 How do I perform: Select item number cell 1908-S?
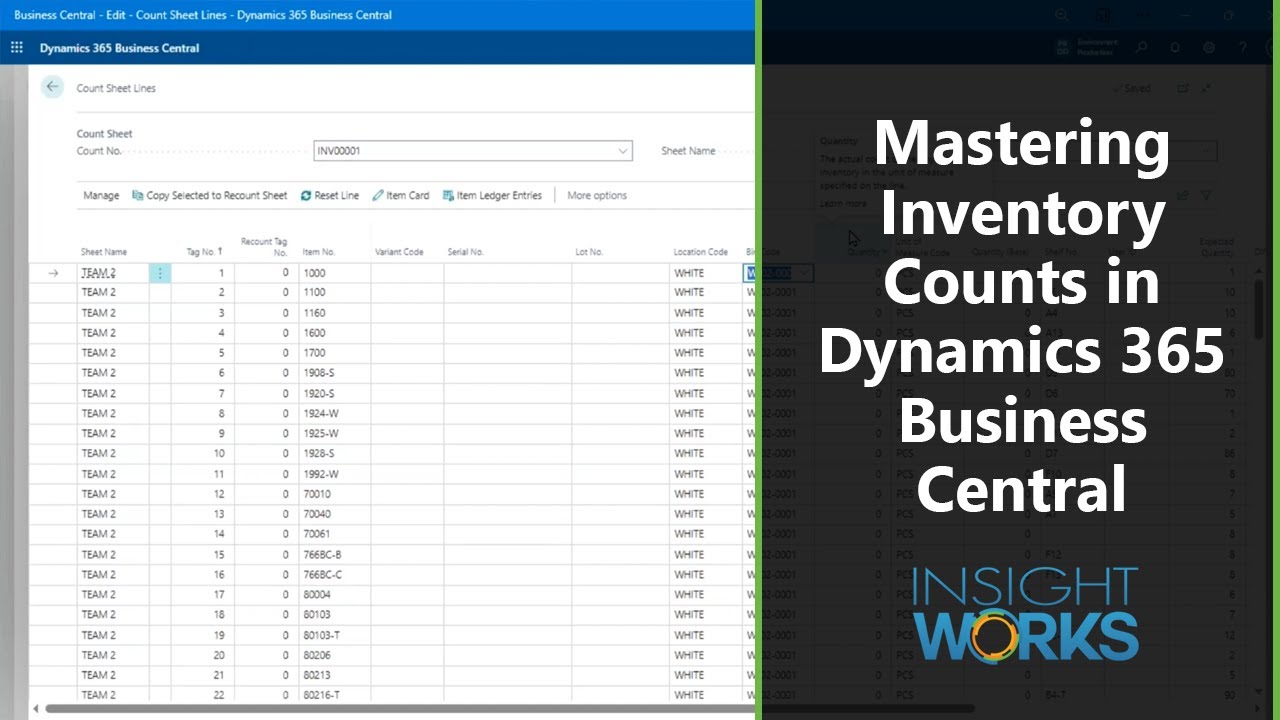[335, 373]
